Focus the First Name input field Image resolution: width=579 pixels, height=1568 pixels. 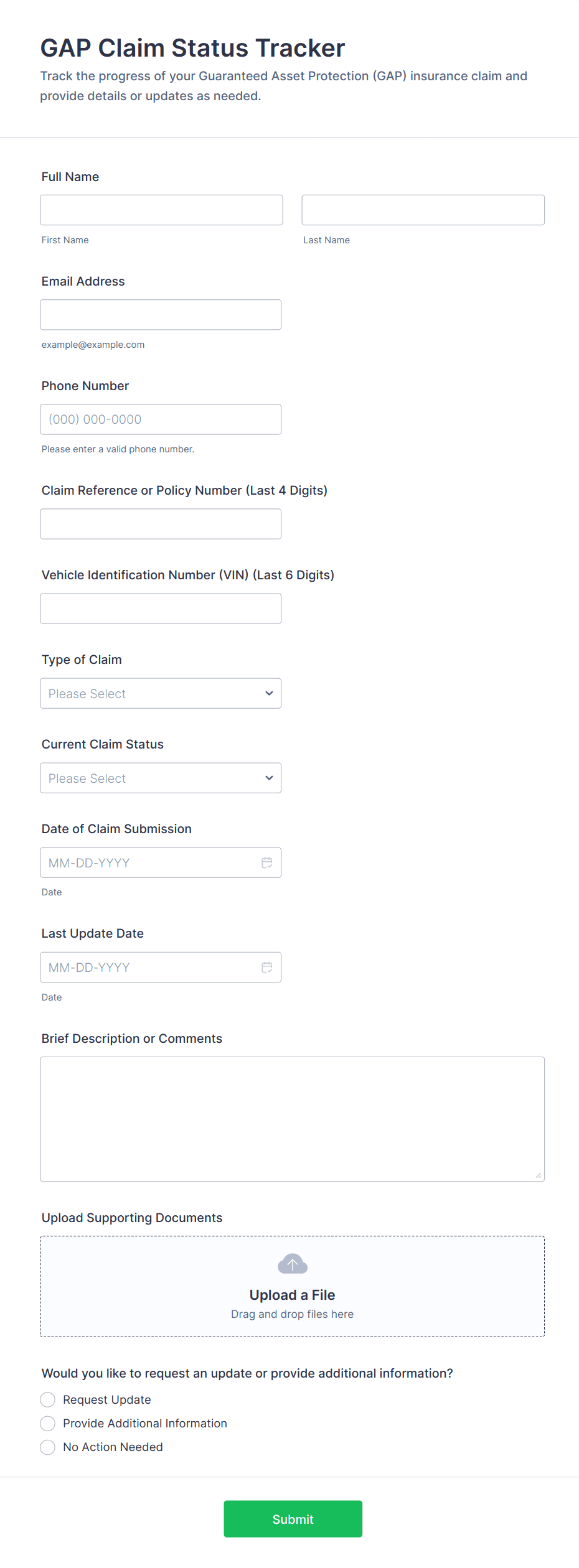point(161,210)
